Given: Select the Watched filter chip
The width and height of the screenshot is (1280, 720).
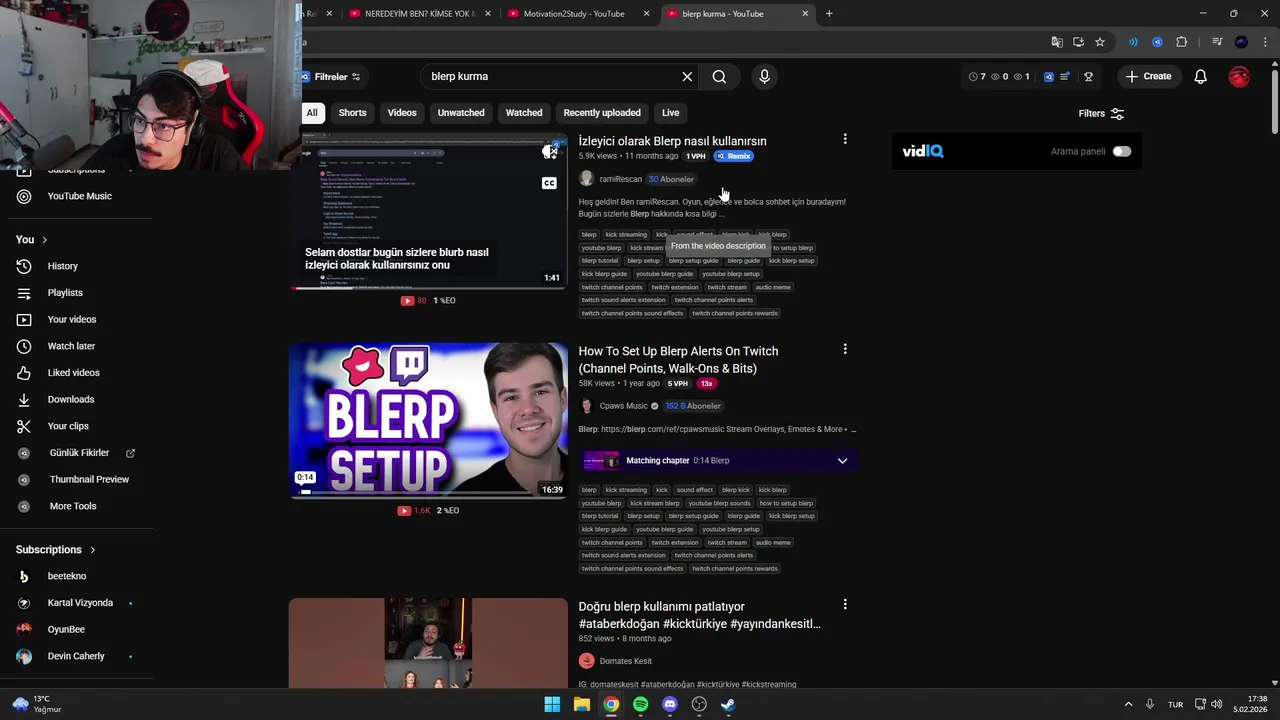Looking at the screenshot, I should (524, 113).
